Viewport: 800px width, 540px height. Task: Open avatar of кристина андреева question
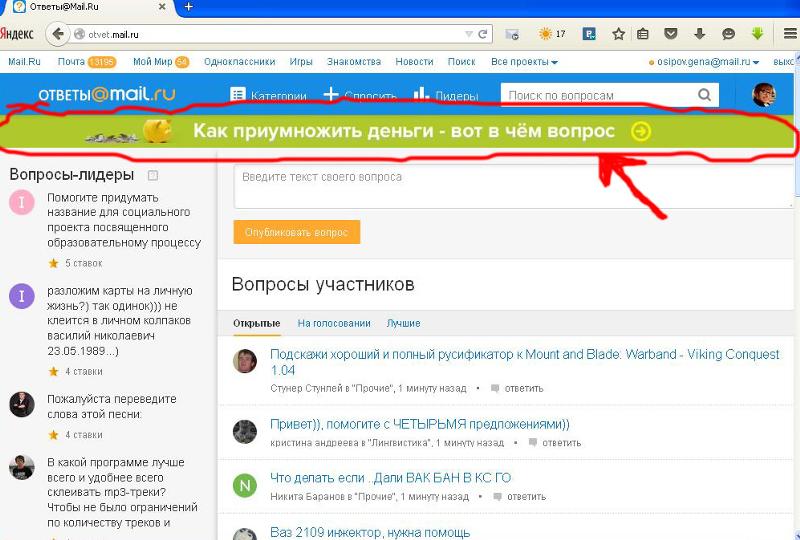point(245,431)
